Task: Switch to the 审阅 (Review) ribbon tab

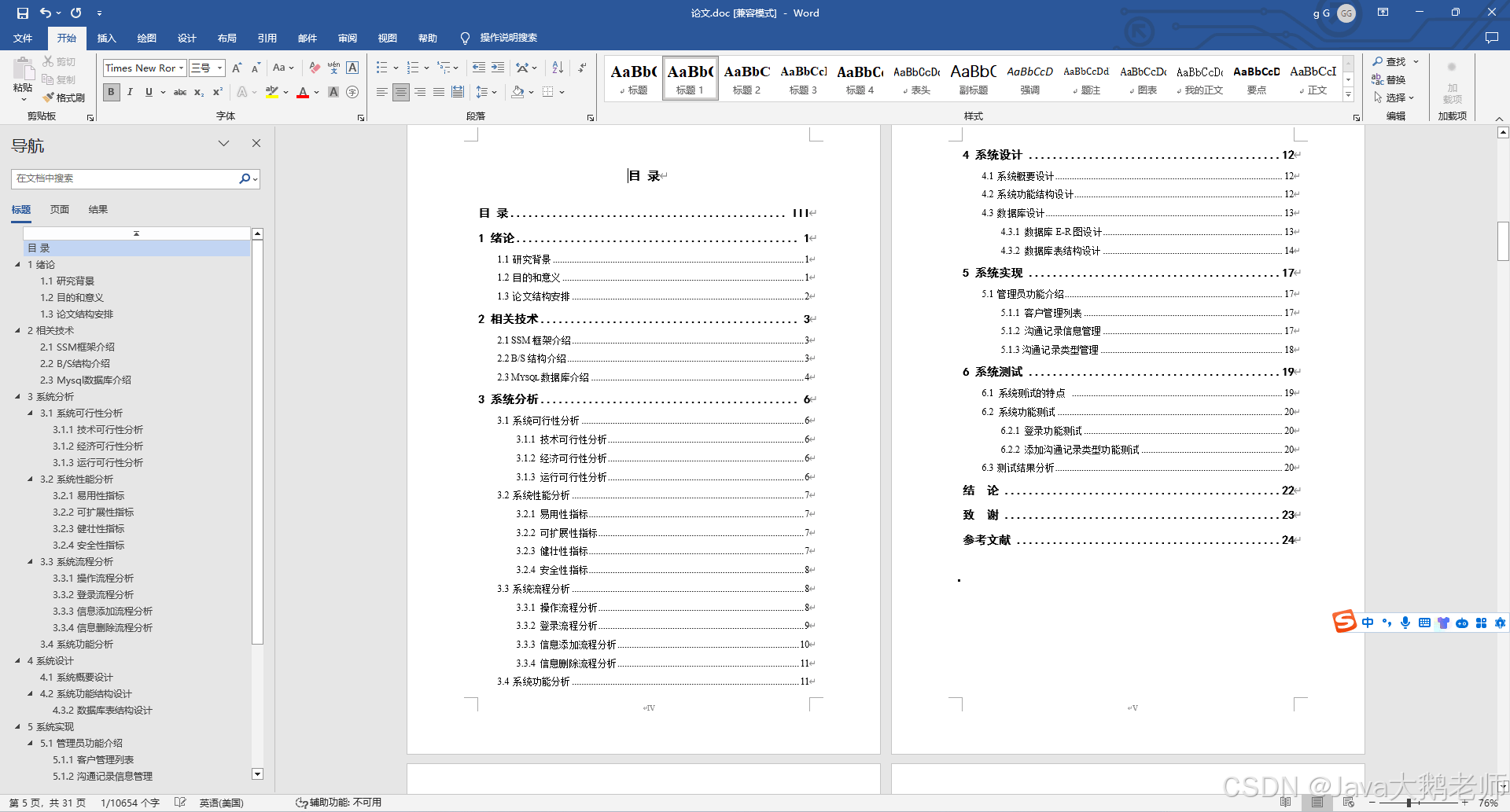Action: coord(348,38)
